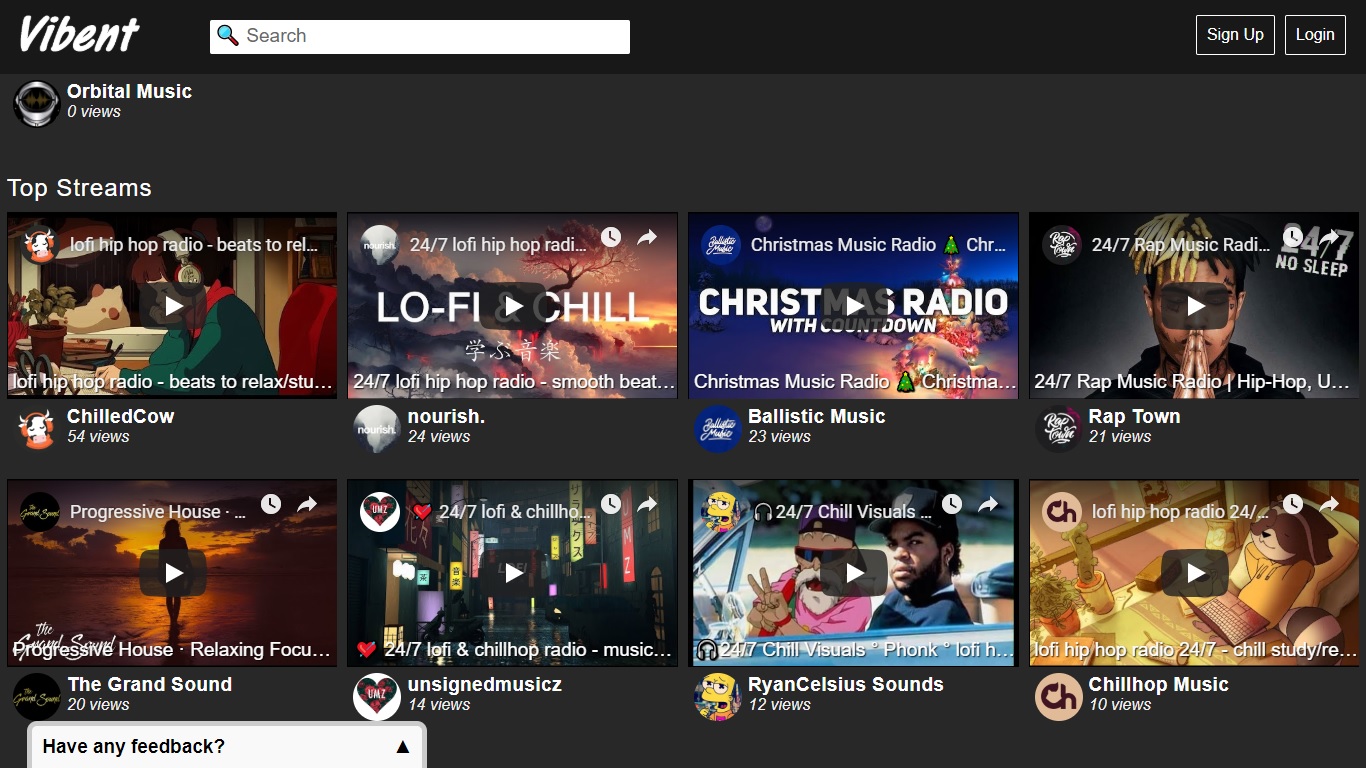Click the search field
The width and height of the screenshot is (1366, 768).
coord(420,36)
